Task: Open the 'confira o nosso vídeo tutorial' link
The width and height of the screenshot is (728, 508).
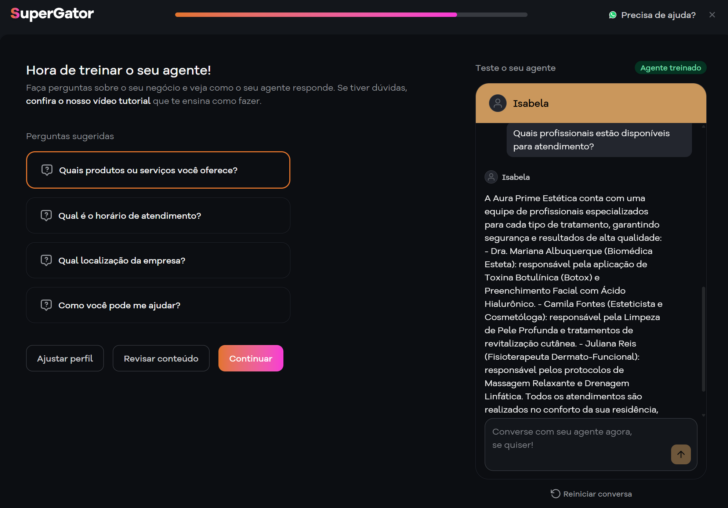Action: [x=88, y=101]
